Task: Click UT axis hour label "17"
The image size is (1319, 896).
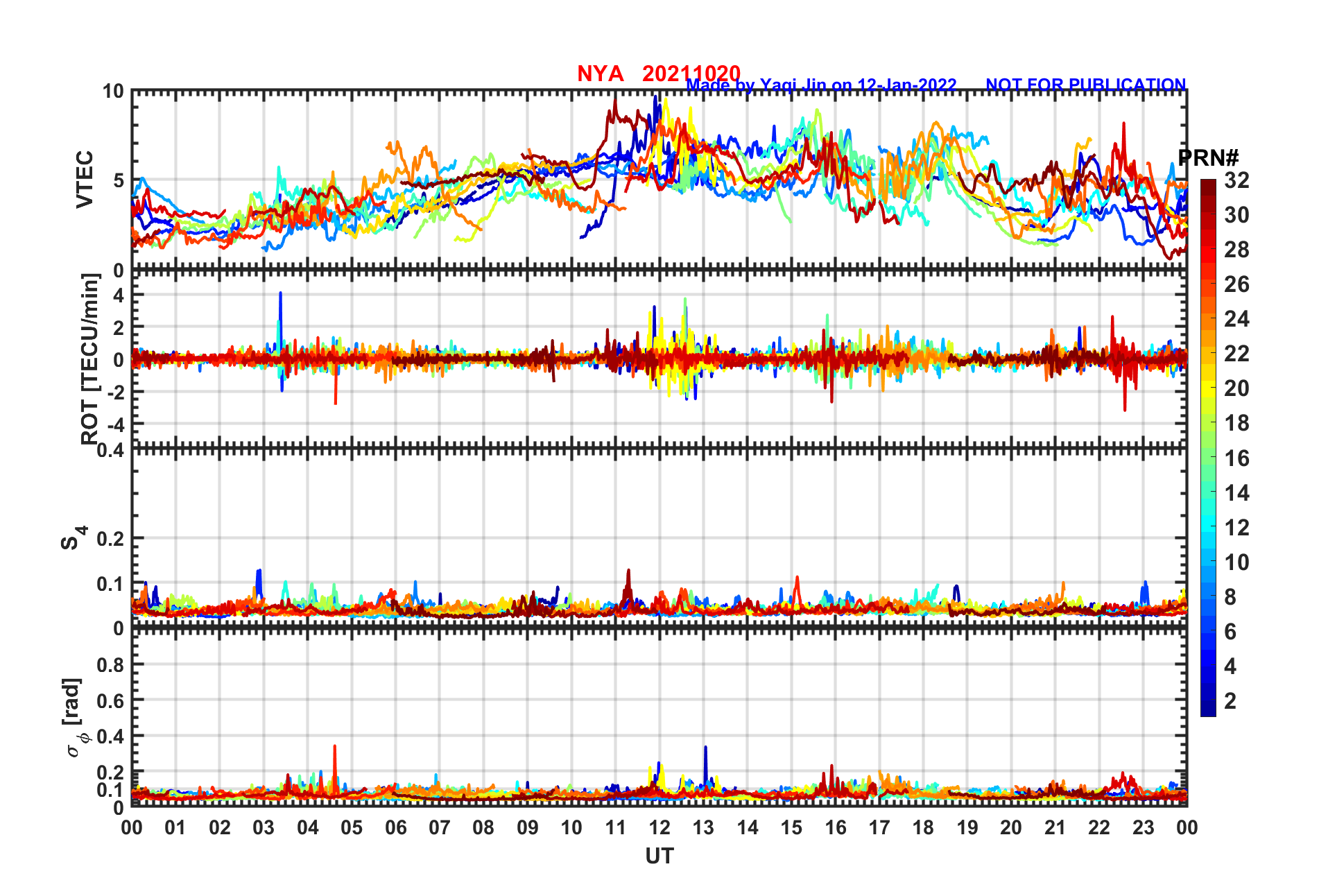Action: 879,827
